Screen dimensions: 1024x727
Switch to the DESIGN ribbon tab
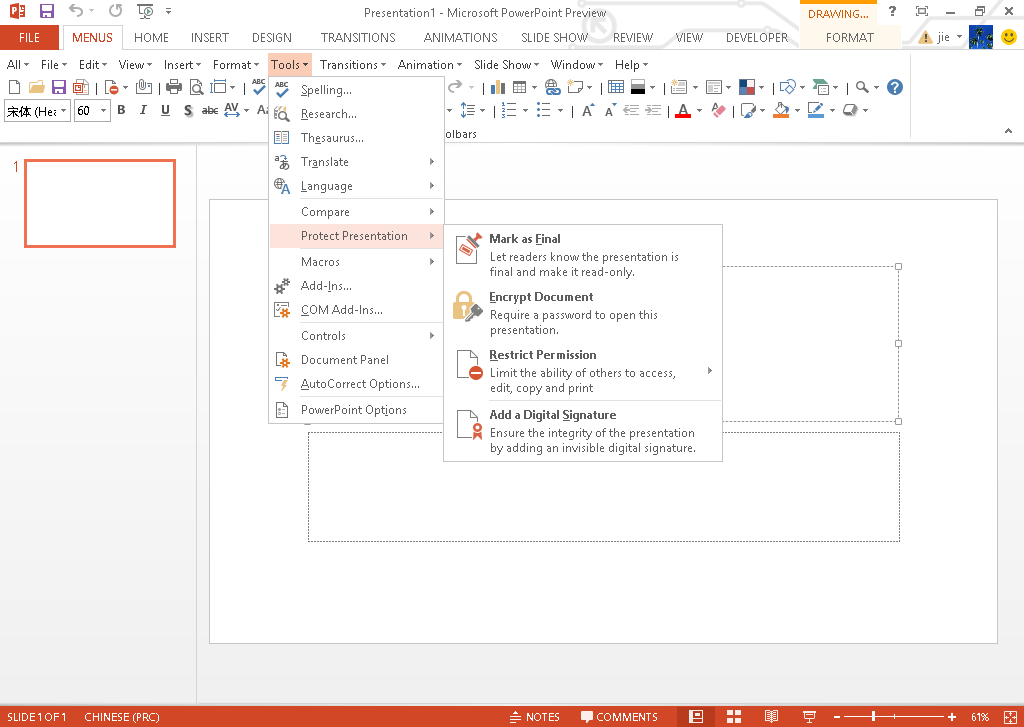click(x=272, y=37)
